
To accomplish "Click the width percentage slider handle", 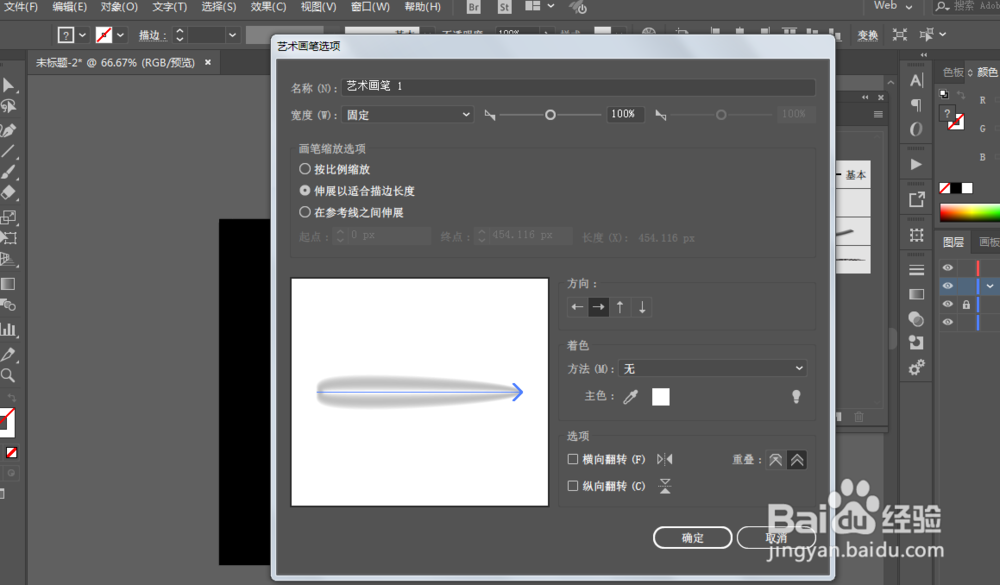I will pos(550,115).
